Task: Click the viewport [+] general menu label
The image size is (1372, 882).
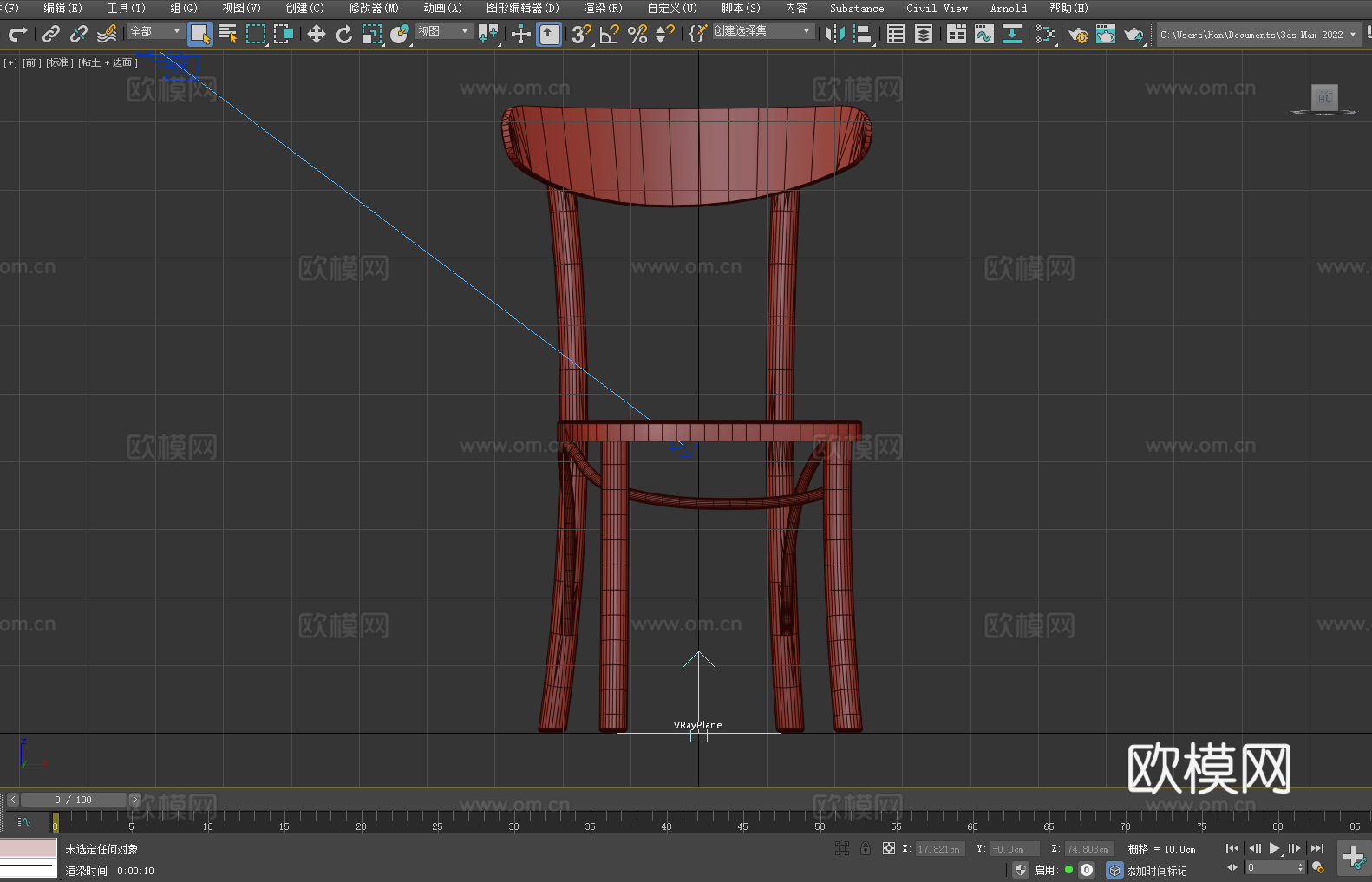Action: click(x=10, y=62)
